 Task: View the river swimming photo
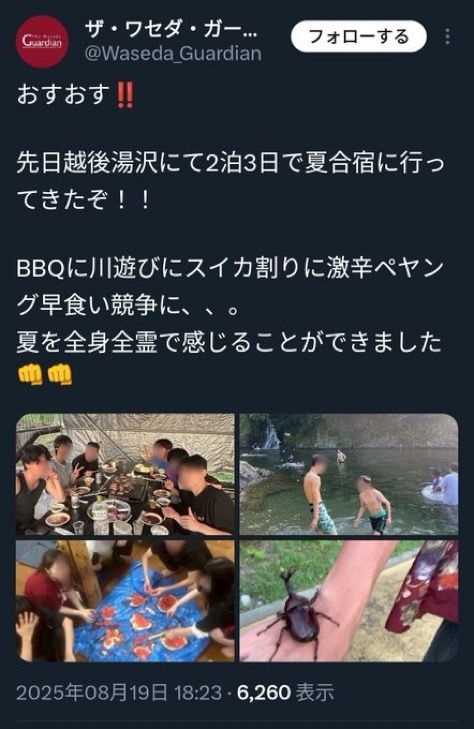349,474
